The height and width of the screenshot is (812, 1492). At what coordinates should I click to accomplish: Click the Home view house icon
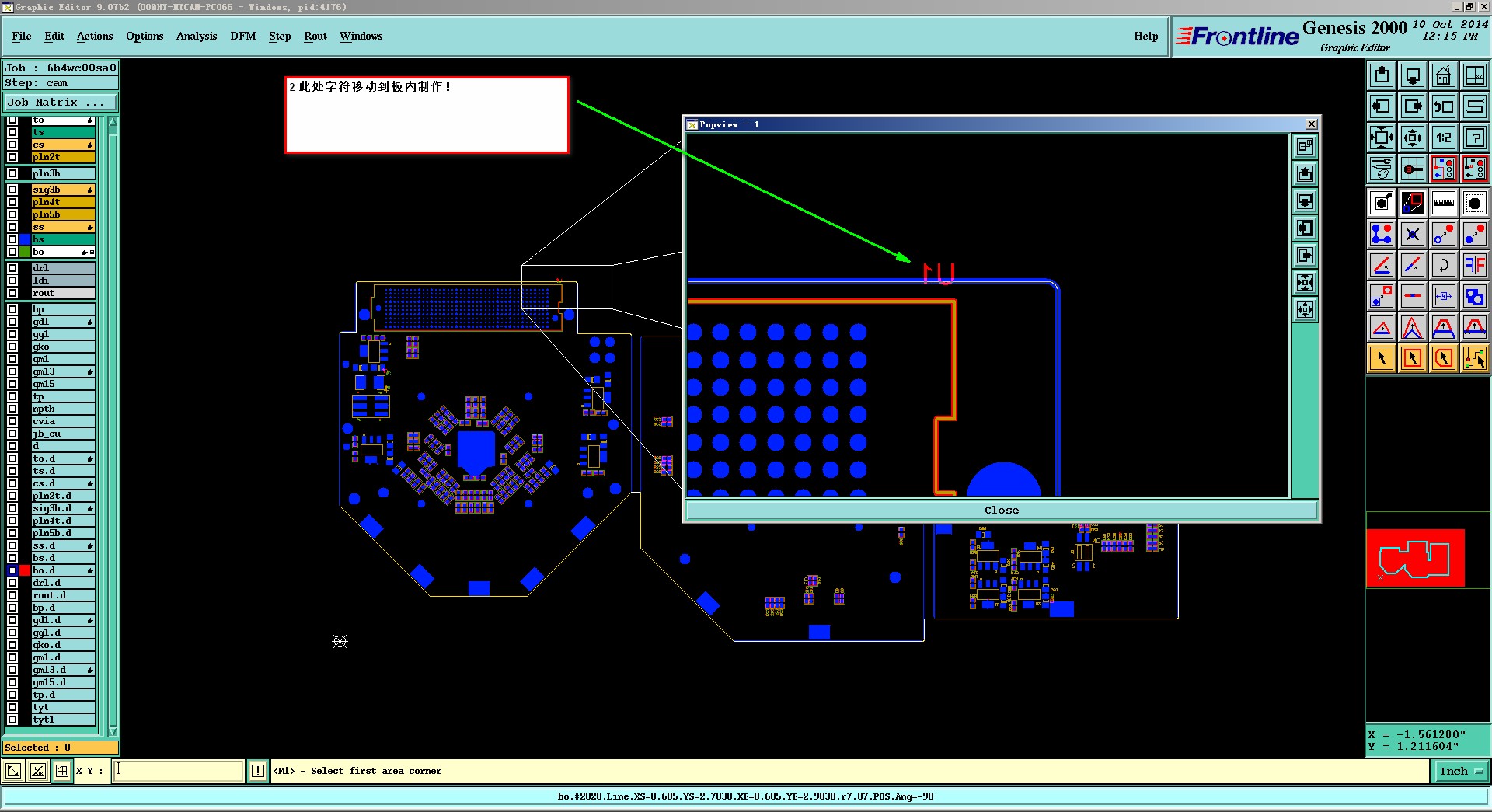1444,75
